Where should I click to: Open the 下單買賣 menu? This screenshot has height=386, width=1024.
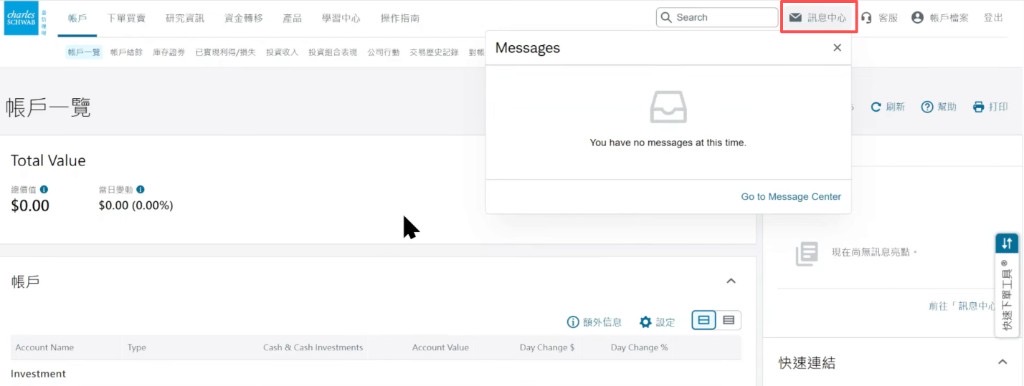(x=127, y=18)
